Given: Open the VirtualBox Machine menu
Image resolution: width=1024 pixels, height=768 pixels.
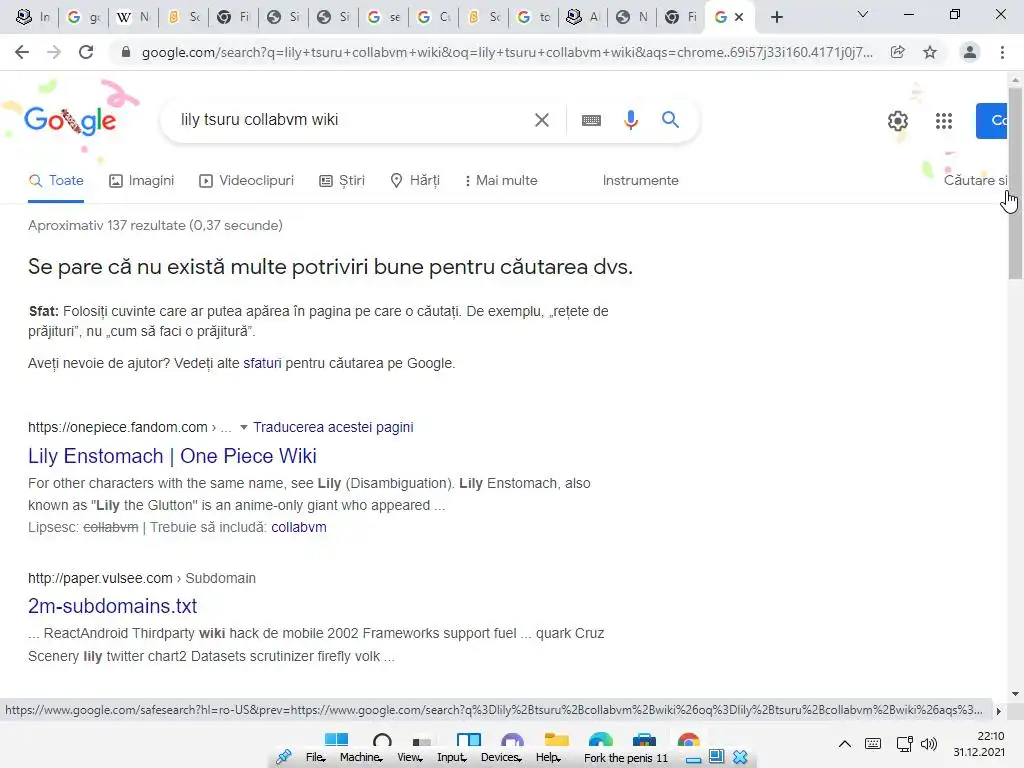Looking at the screenshot, I should 361,757.
